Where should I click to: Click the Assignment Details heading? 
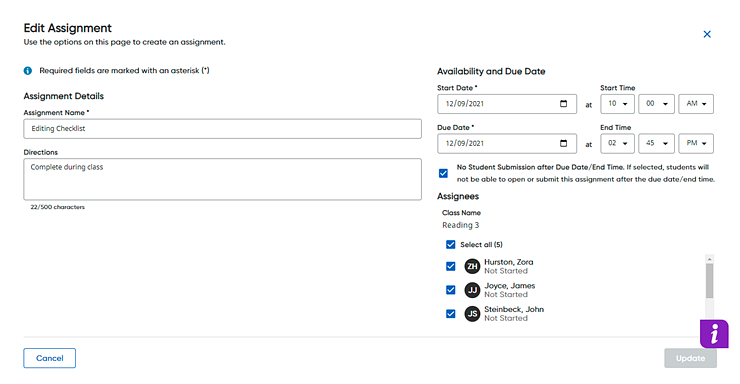point(64,96)
